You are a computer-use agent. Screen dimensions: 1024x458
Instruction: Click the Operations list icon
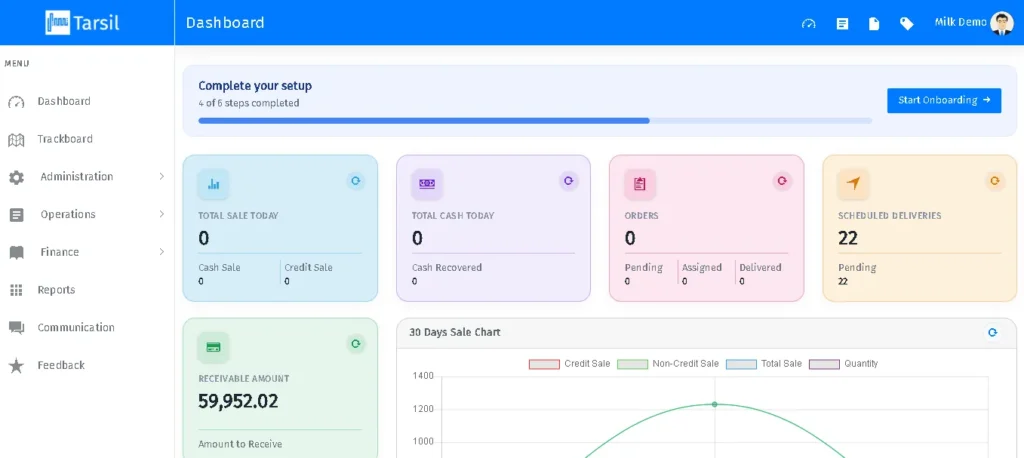(16, 215)
